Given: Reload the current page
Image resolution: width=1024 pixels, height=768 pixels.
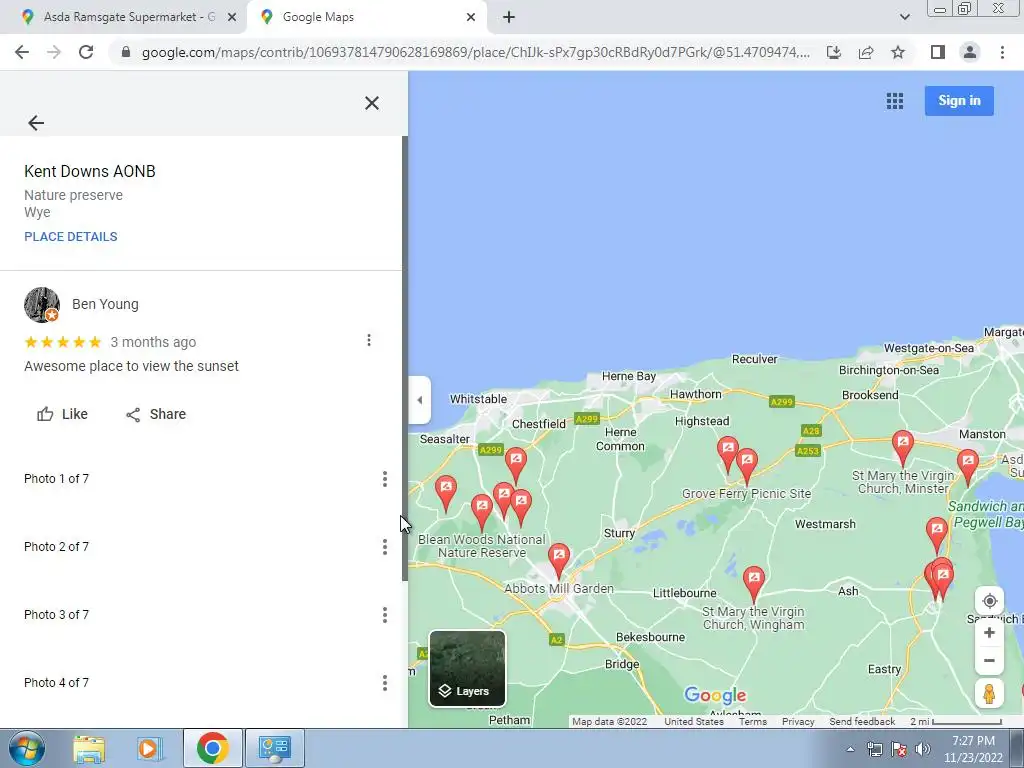Looking at the screenshot, I should click(x=86, y=52).
